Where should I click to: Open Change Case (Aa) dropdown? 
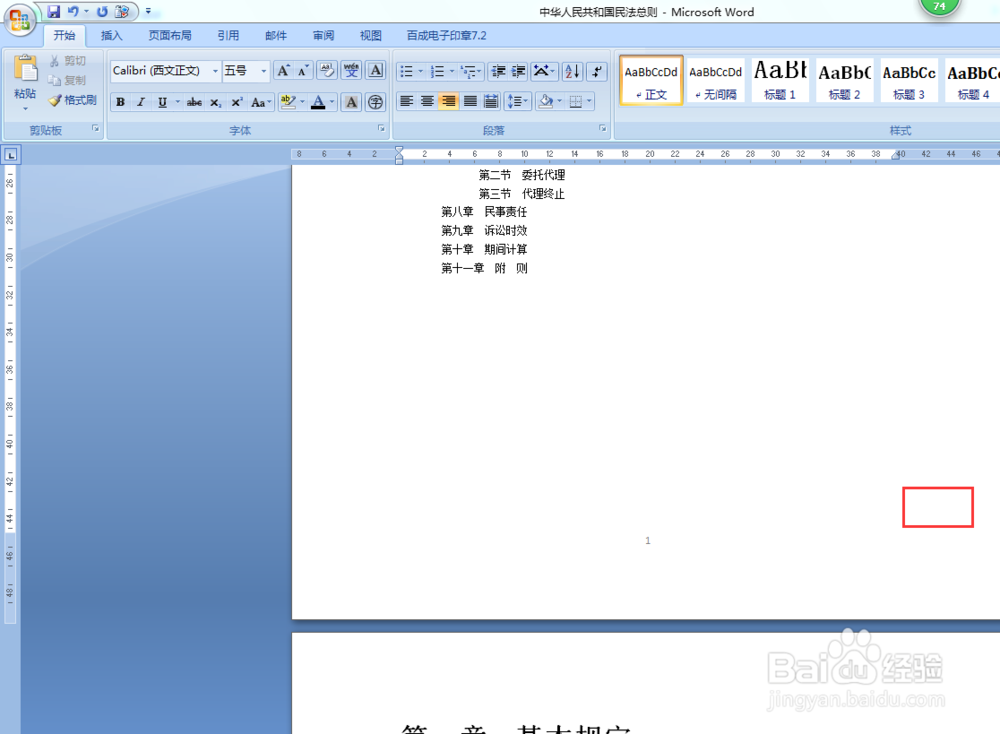point(261,102)
